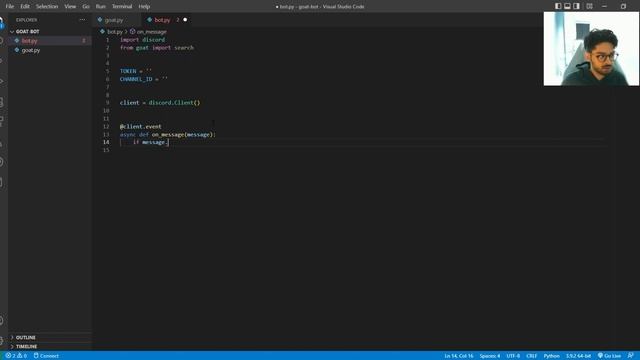Image resolution: width=640 pixels, height=360 pixels.
Task: Open the Terminal menu
Action: pyautogui.click(x=122, y=7)
